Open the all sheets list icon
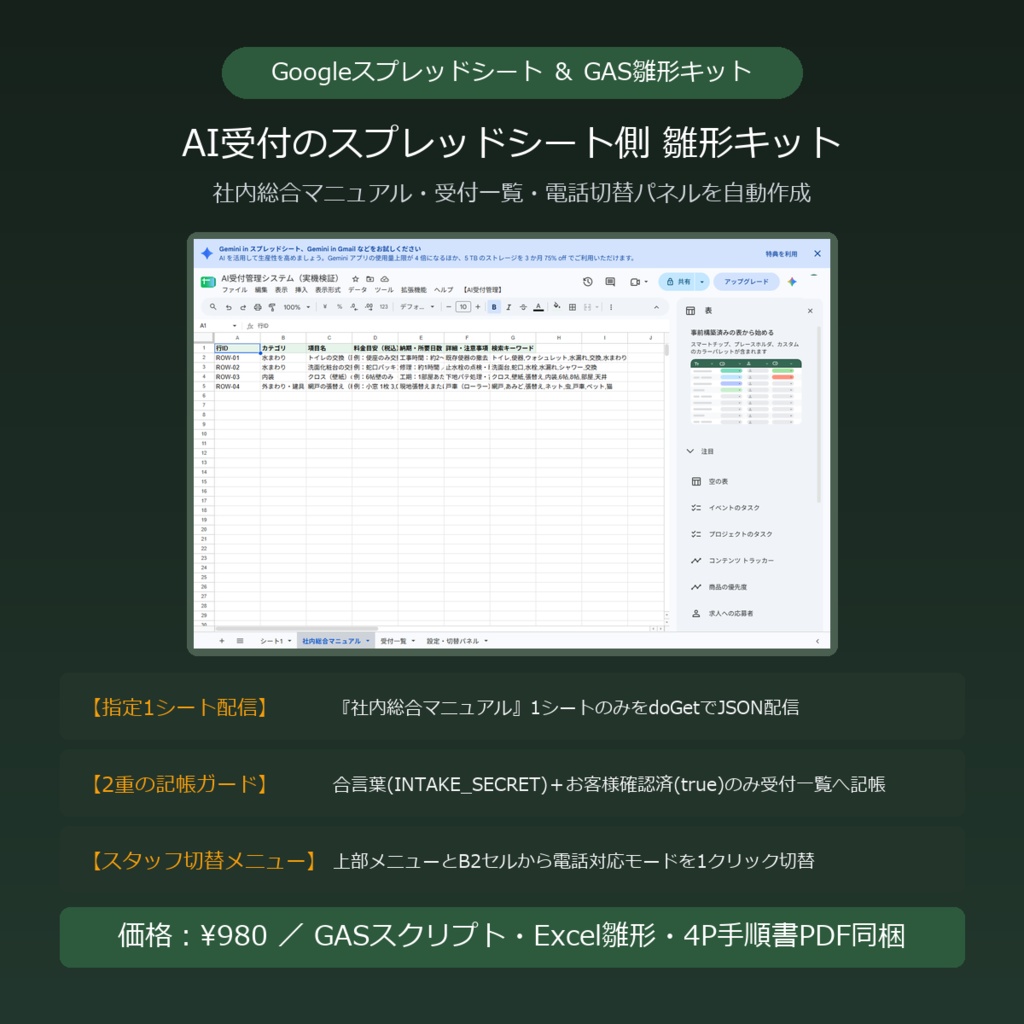Screen dimensions: 1024x1024 click(240, 641)
